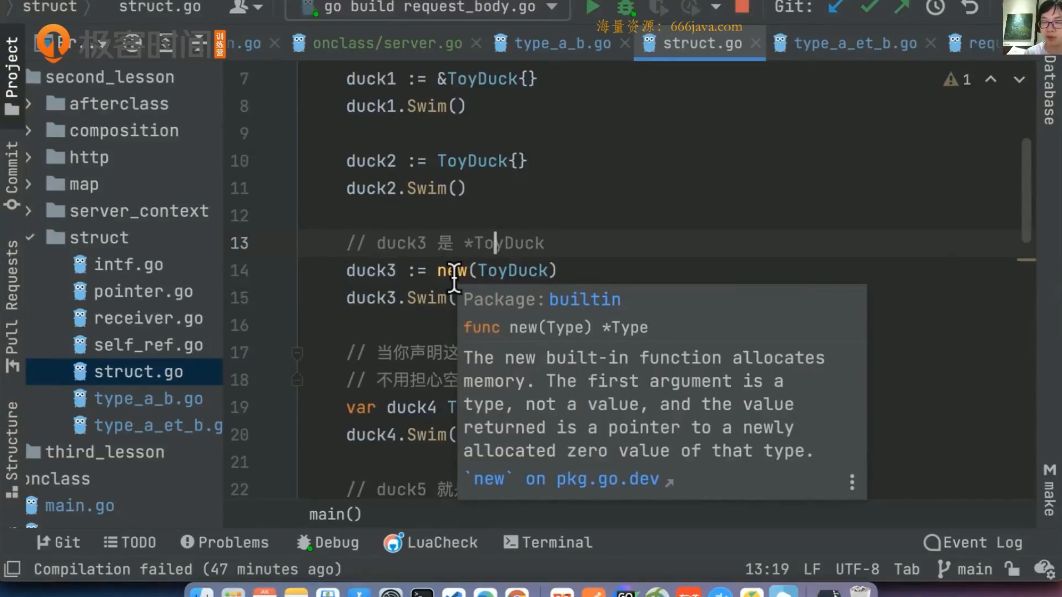Collapse the struct folder
Image resolution: width=1062 pixels, height=597 pixels.
[x=30, y=238]
